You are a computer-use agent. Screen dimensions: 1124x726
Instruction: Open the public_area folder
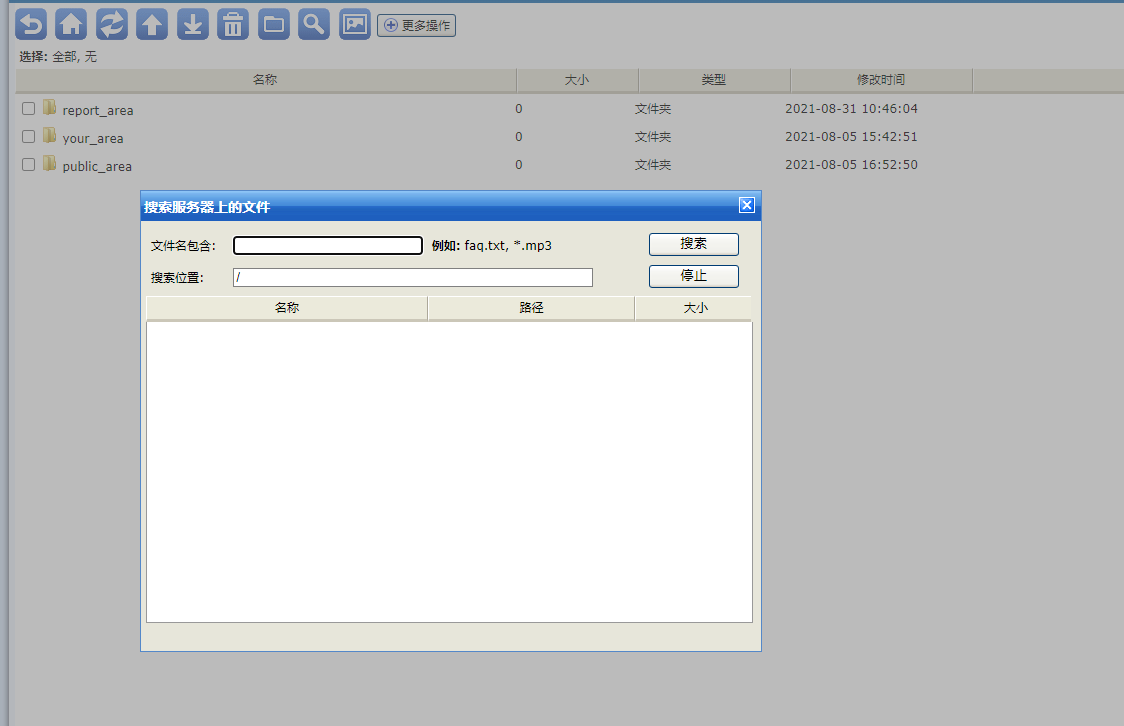[x=97, y=166]
